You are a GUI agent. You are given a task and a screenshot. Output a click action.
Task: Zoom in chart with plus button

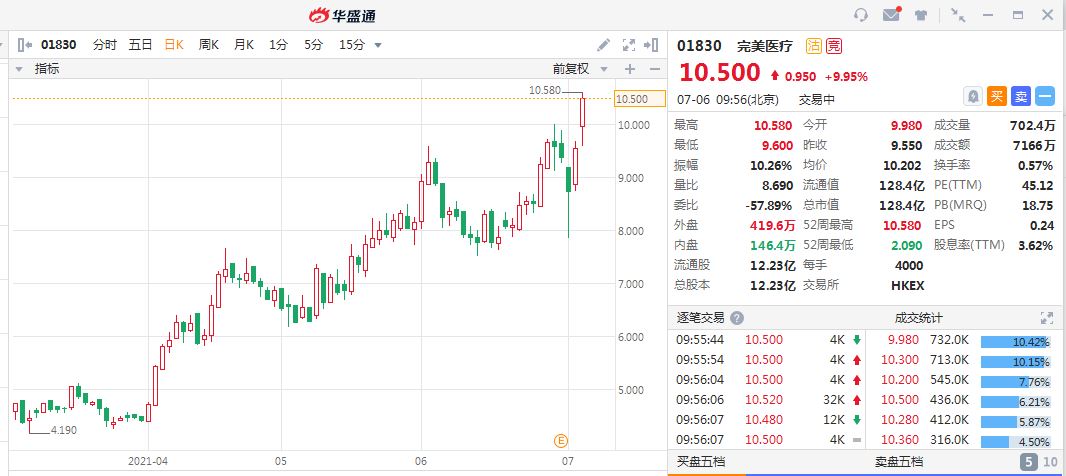click(x=630, y=69)
